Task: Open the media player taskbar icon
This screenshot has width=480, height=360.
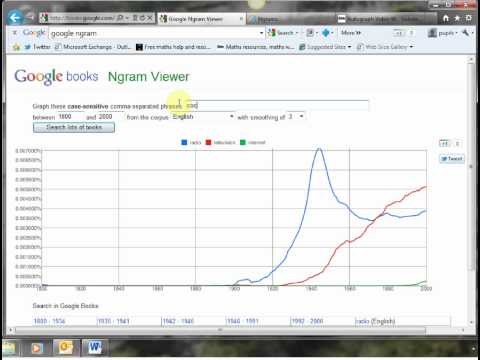Action: click(36, 348)
